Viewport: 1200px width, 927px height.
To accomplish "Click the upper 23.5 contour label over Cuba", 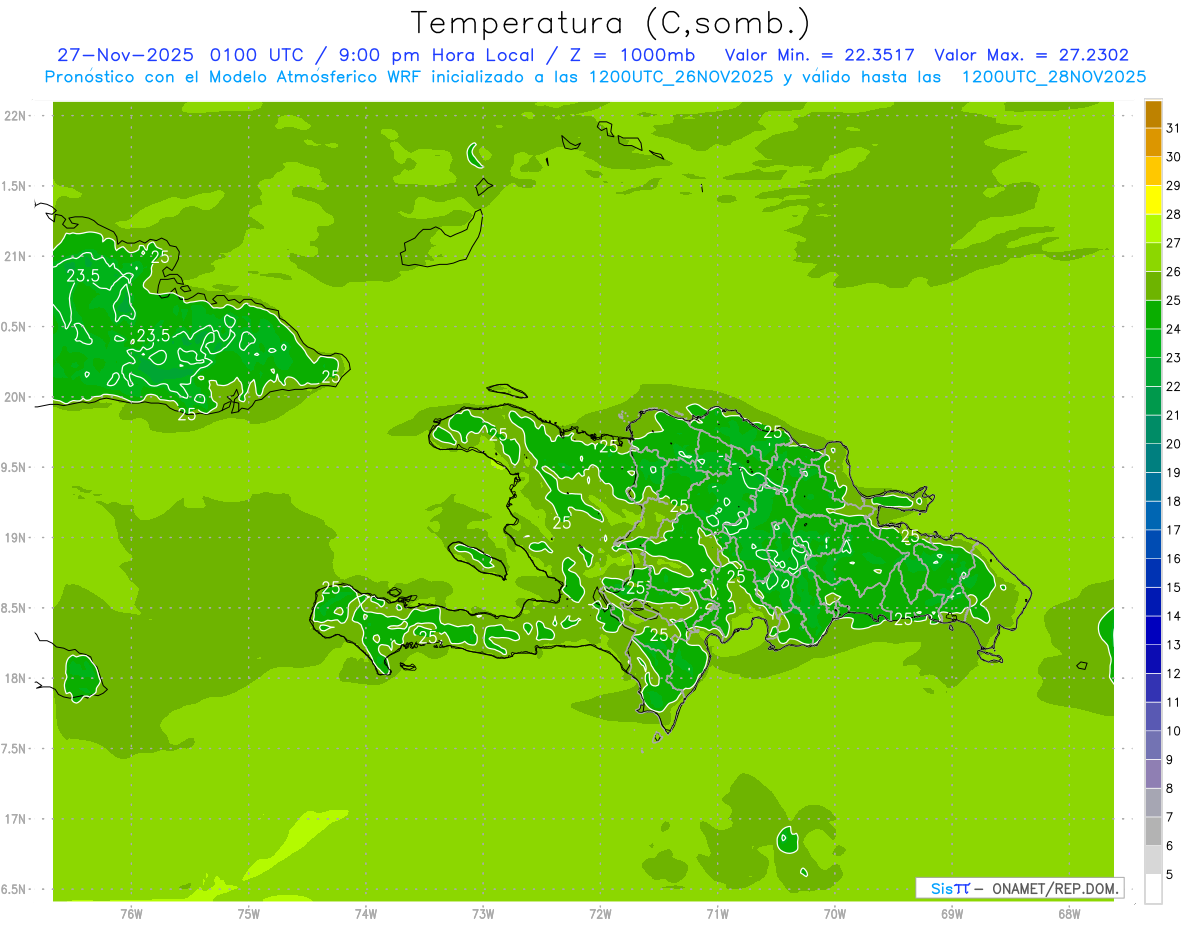I will tap(83, 276).
